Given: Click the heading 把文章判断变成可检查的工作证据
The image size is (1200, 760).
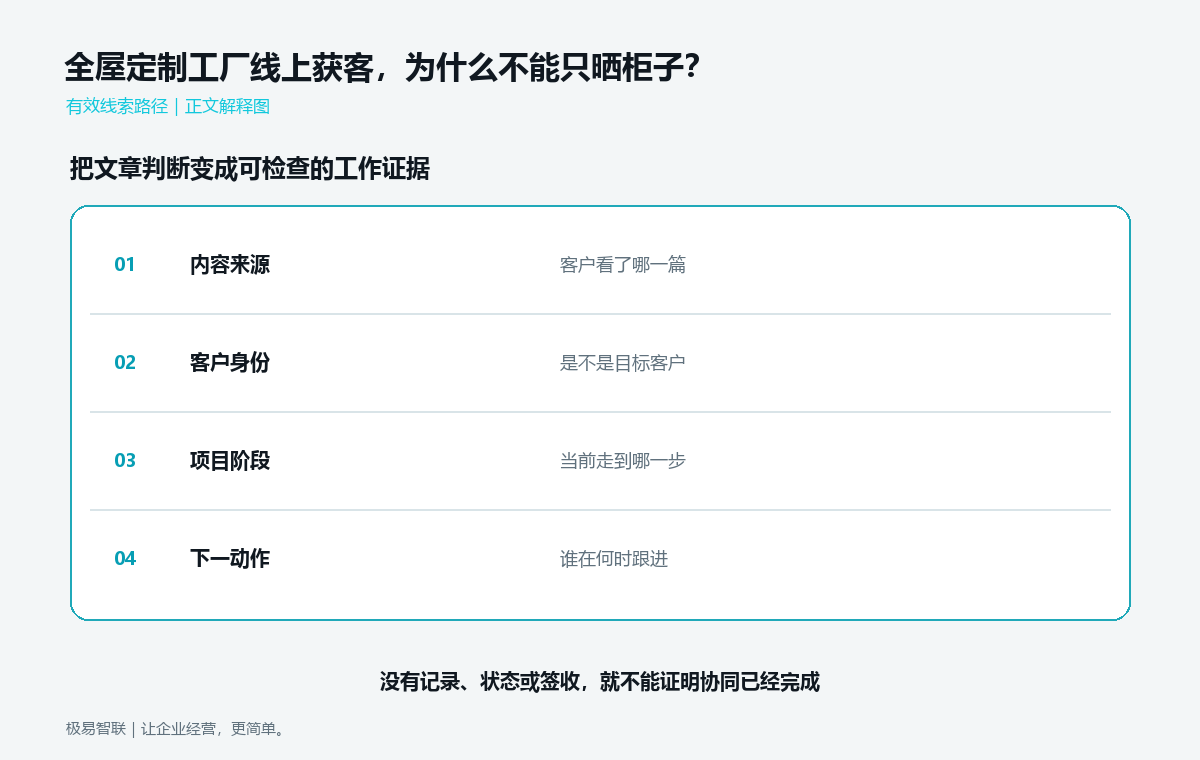Looking at the screenshot, I should tap(250, 169).
